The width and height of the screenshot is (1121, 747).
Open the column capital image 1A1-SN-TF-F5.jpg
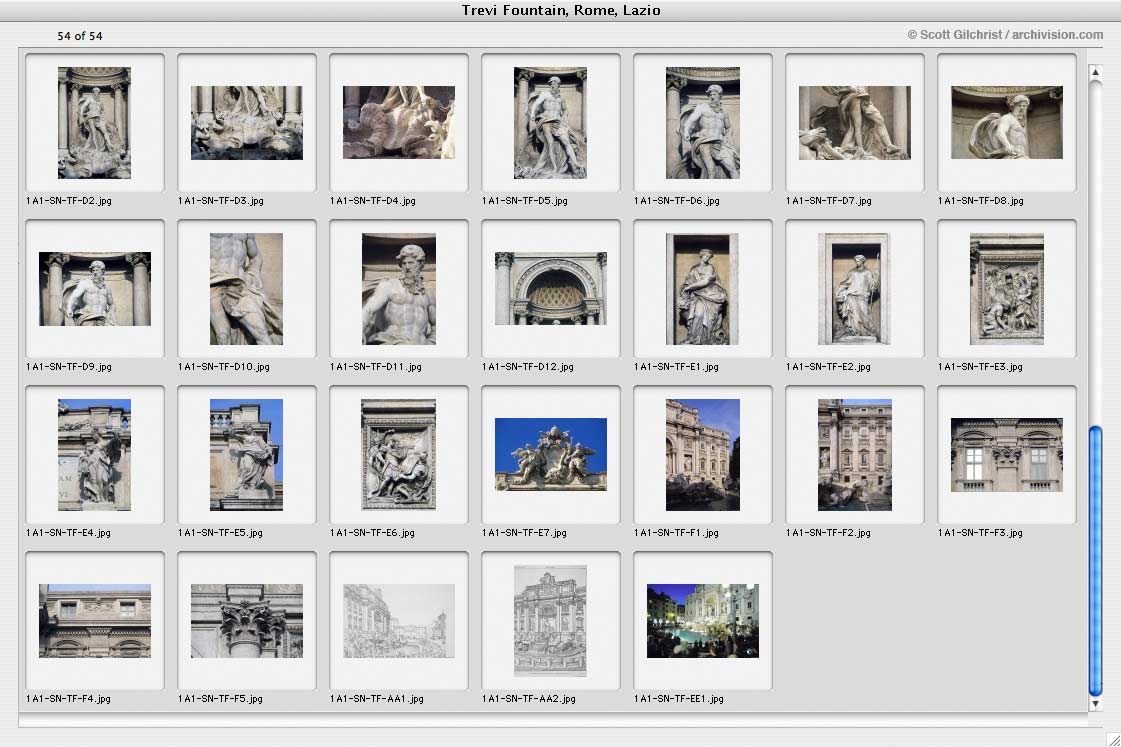pos(247,620)
